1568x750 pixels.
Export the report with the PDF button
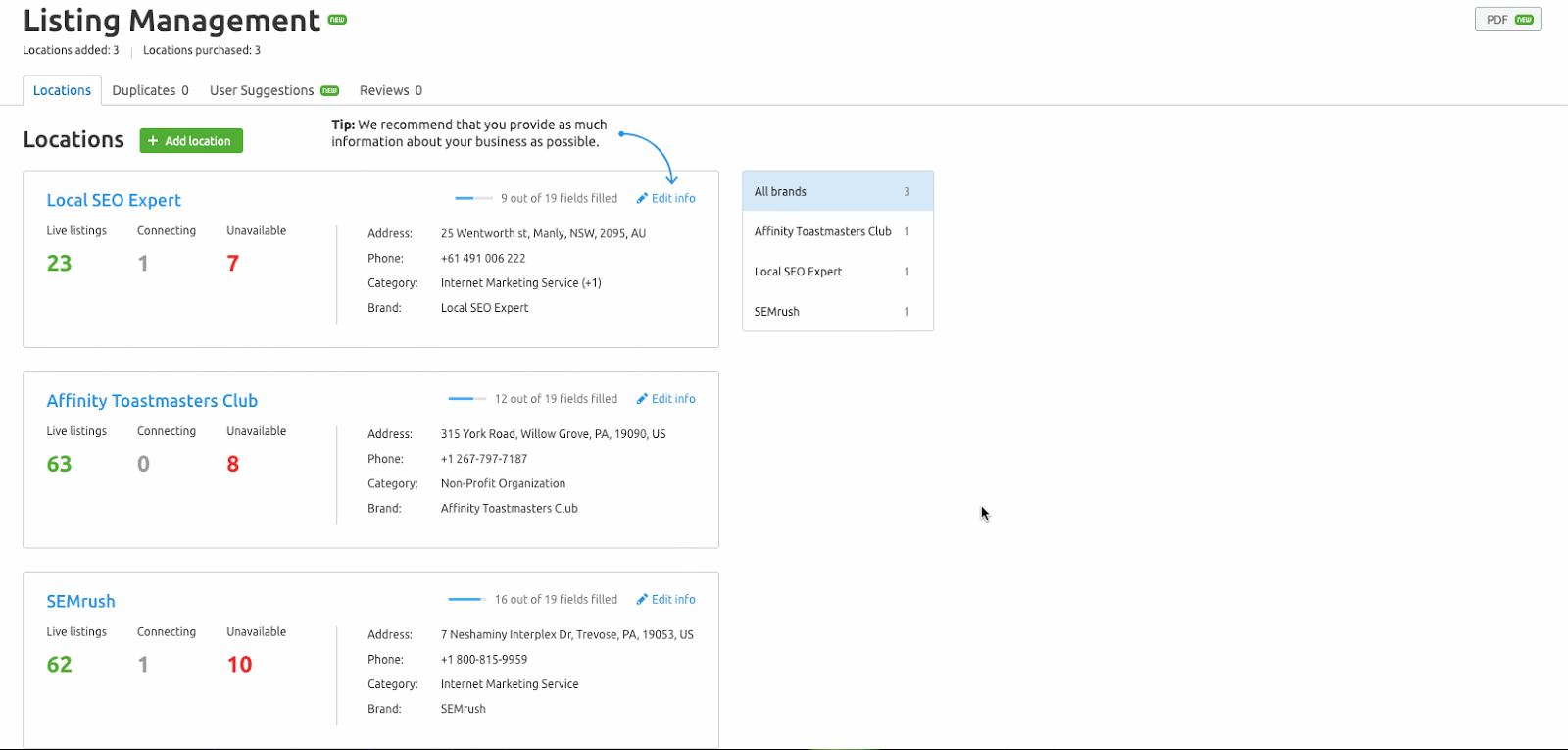(x=1507, y=20)
